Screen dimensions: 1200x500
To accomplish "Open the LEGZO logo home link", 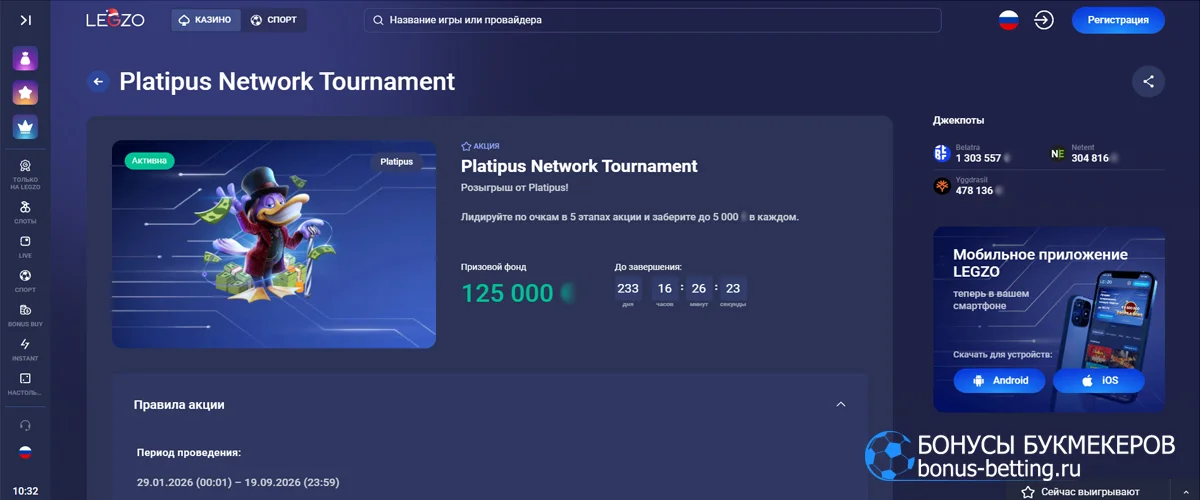I will pos(115,19).
